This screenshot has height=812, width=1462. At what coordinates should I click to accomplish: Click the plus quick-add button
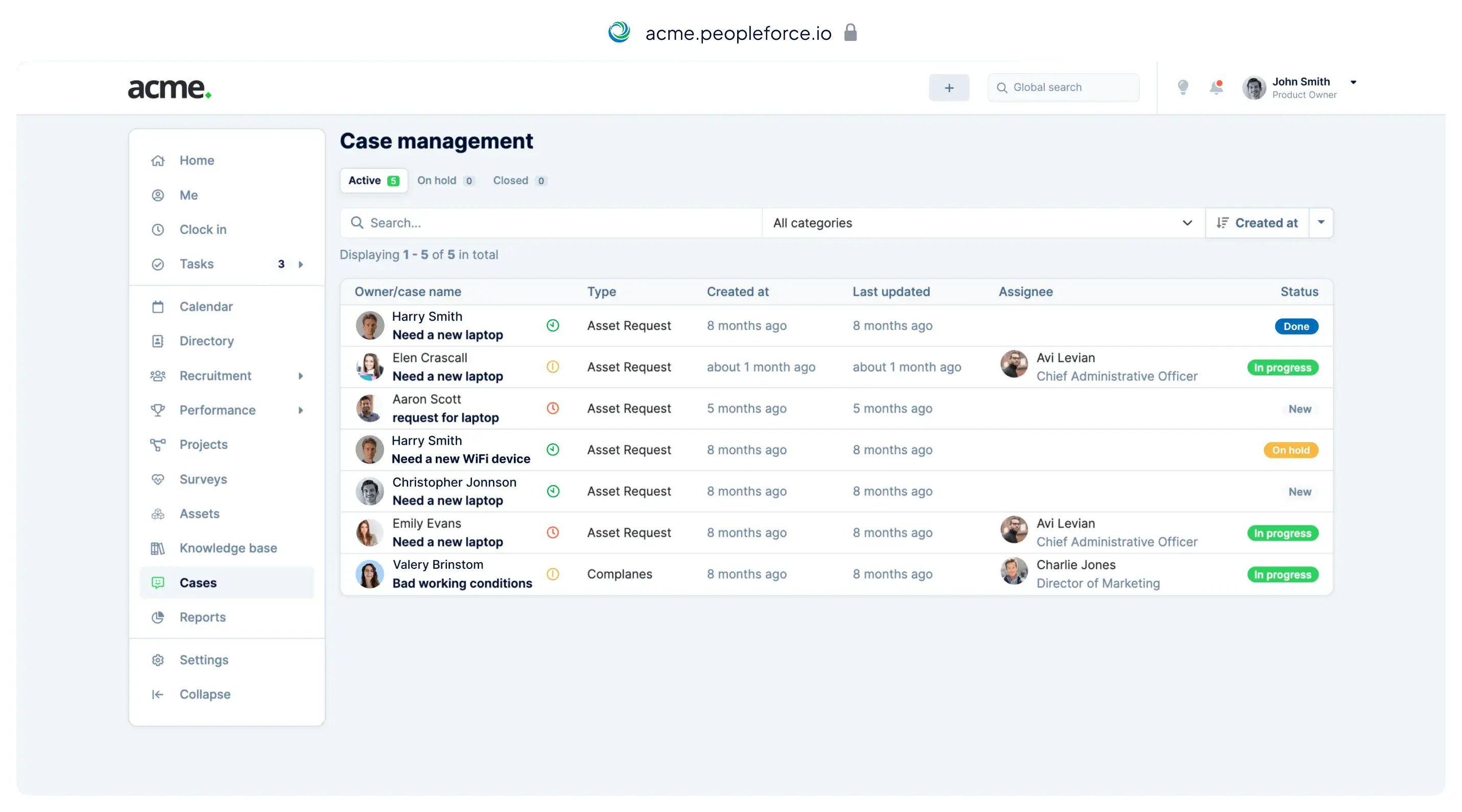(x=949, y=87)
